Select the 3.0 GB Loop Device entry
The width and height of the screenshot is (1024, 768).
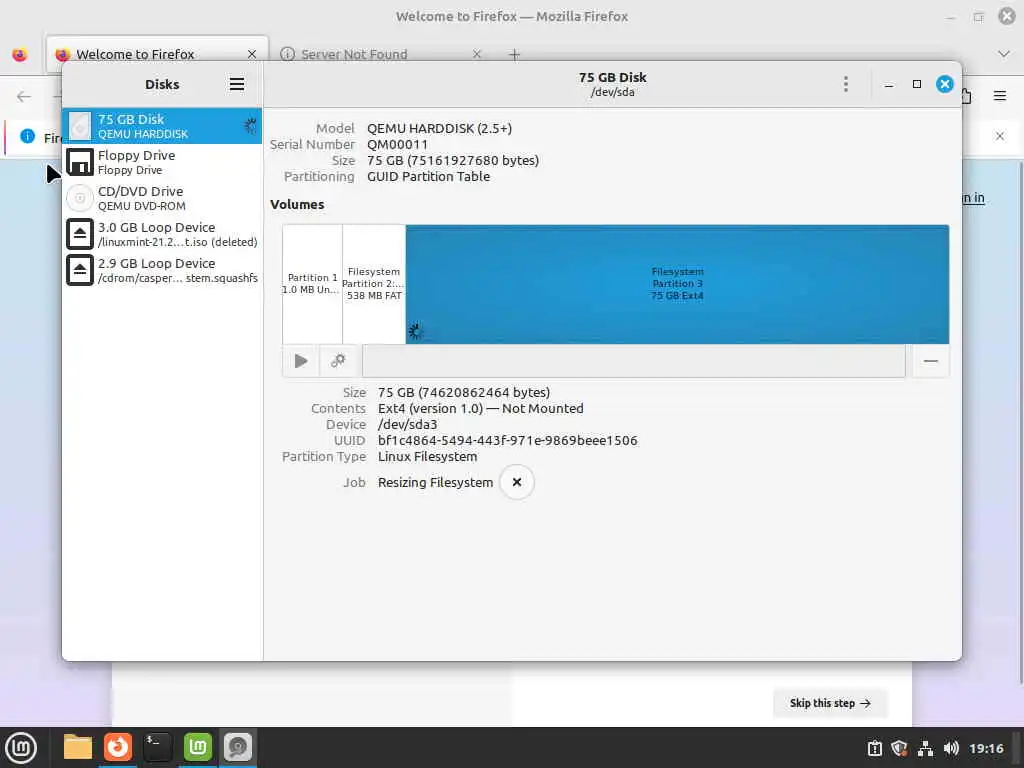tap(162, 234)
